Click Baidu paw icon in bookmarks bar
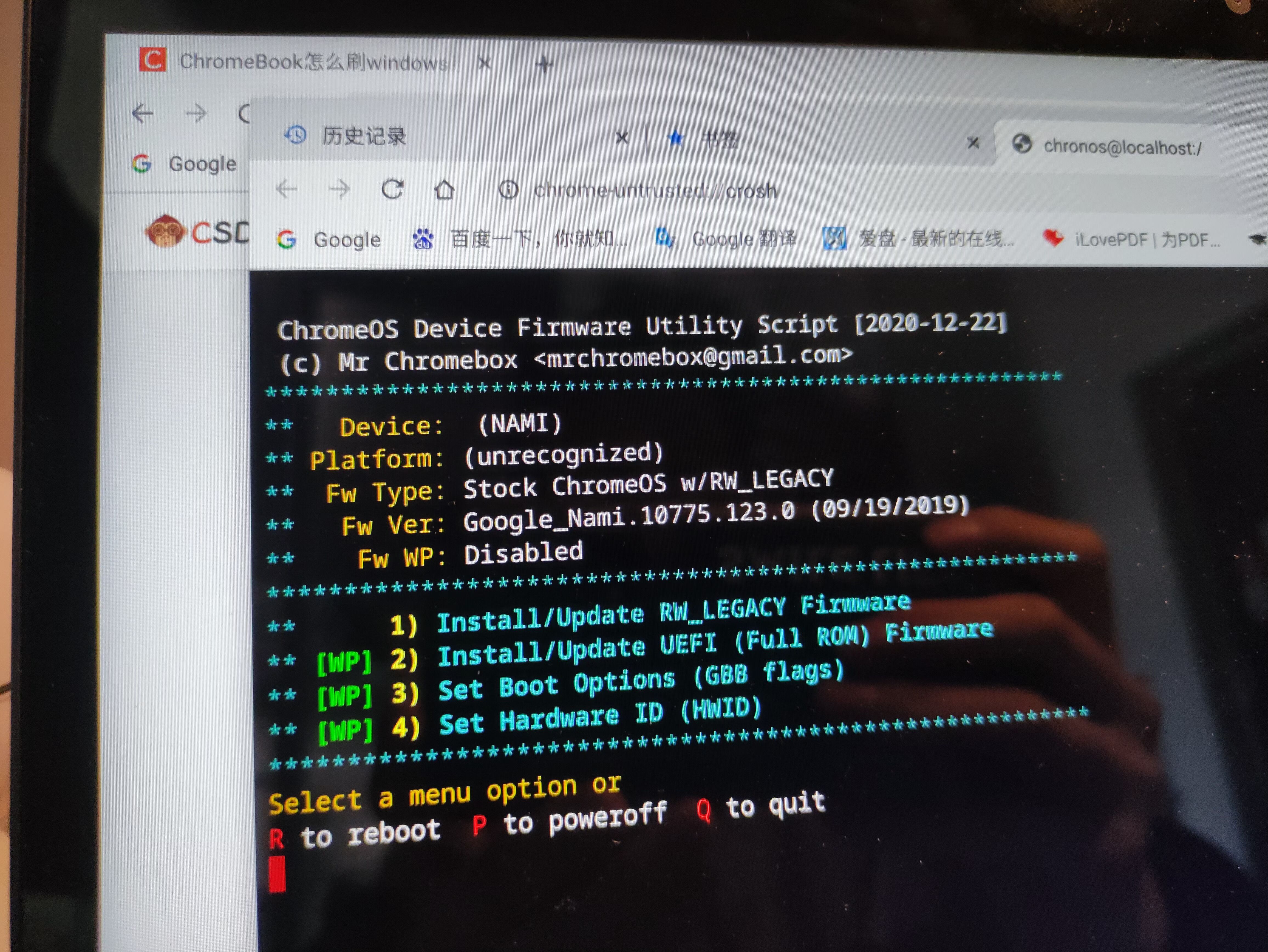This screenshot has width=1268, height=952. 423,239
